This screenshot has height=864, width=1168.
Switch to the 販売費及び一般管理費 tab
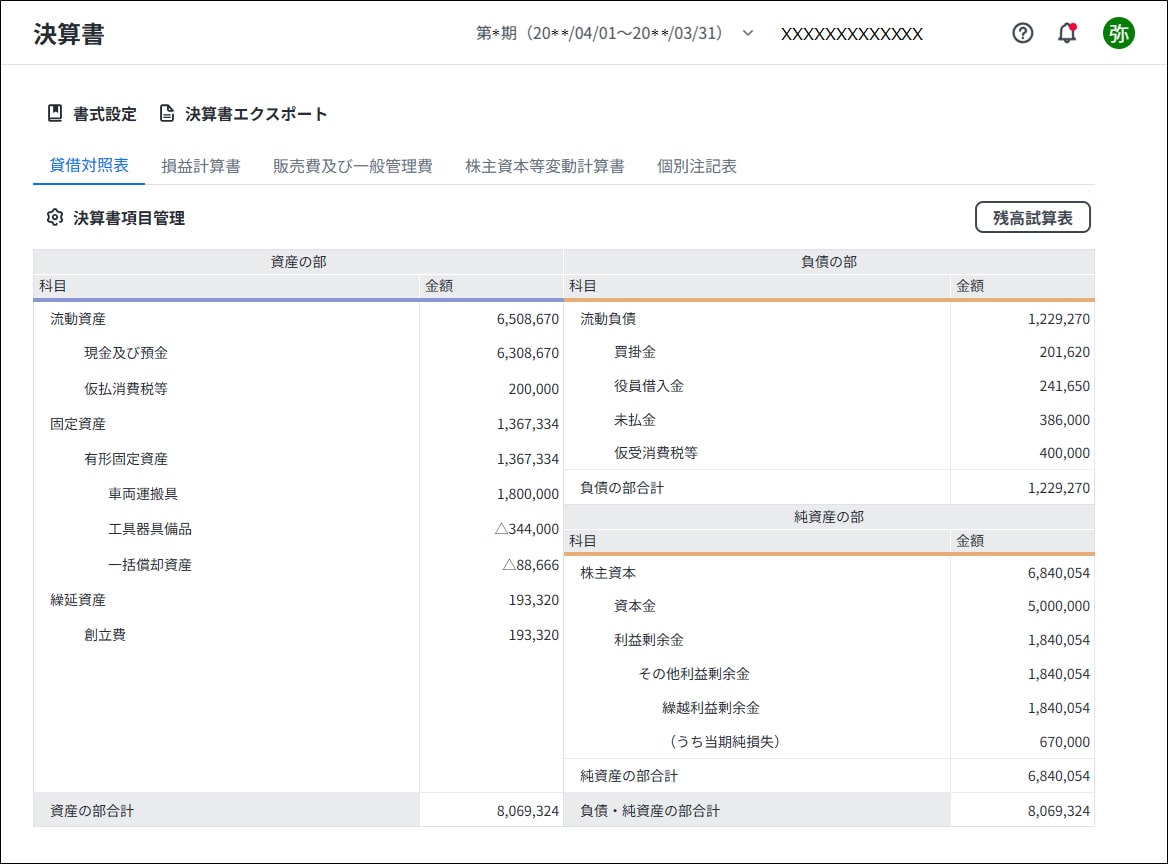(352, 166)
